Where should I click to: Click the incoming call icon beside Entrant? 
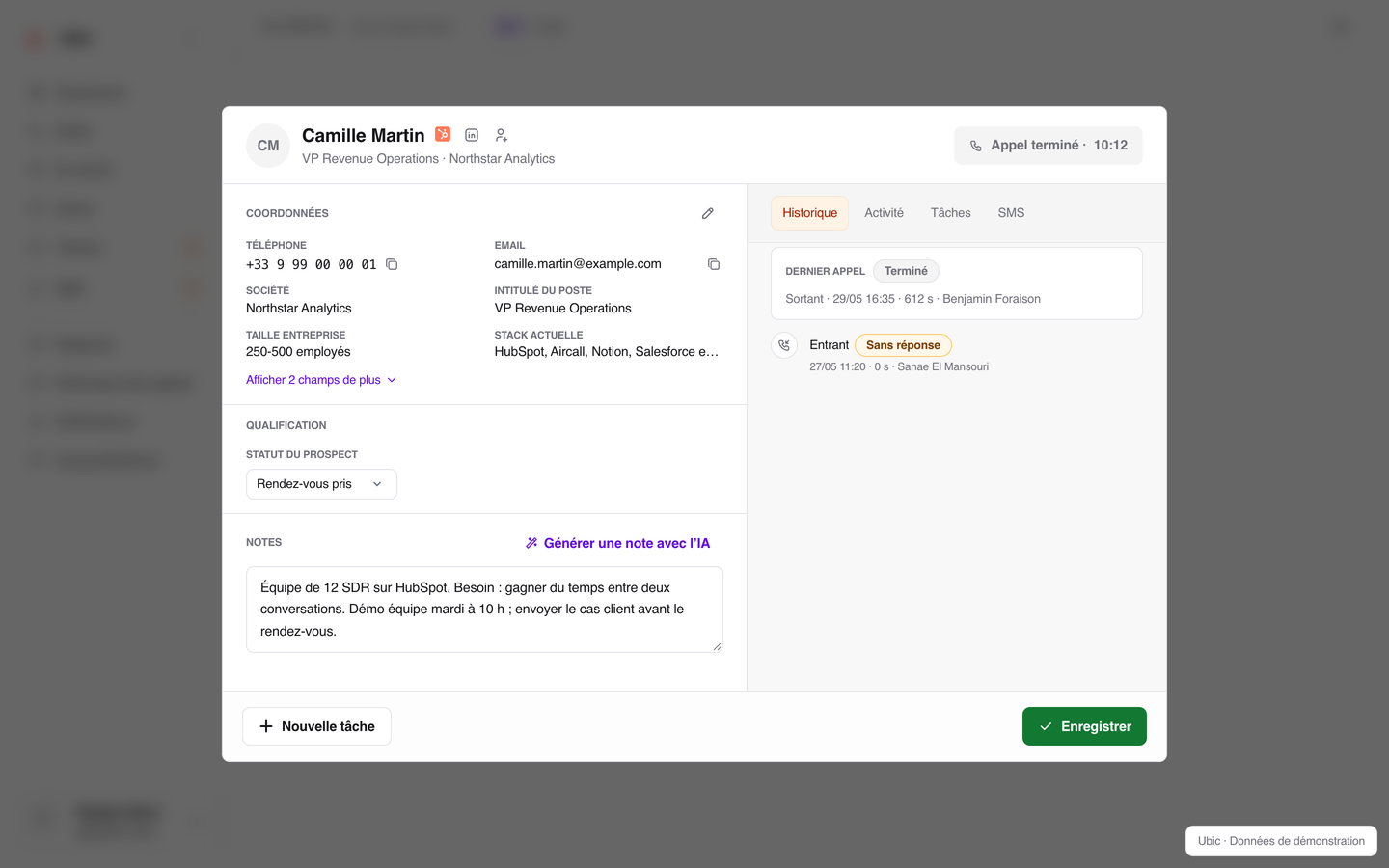click(x=784, y=345)
